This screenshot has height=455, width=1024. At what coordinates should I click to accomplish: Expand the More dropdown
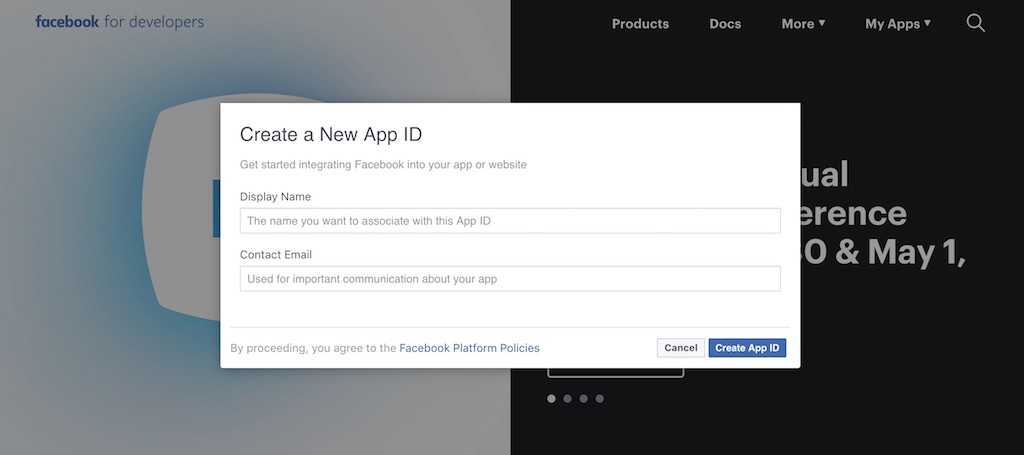click(803, 24)
